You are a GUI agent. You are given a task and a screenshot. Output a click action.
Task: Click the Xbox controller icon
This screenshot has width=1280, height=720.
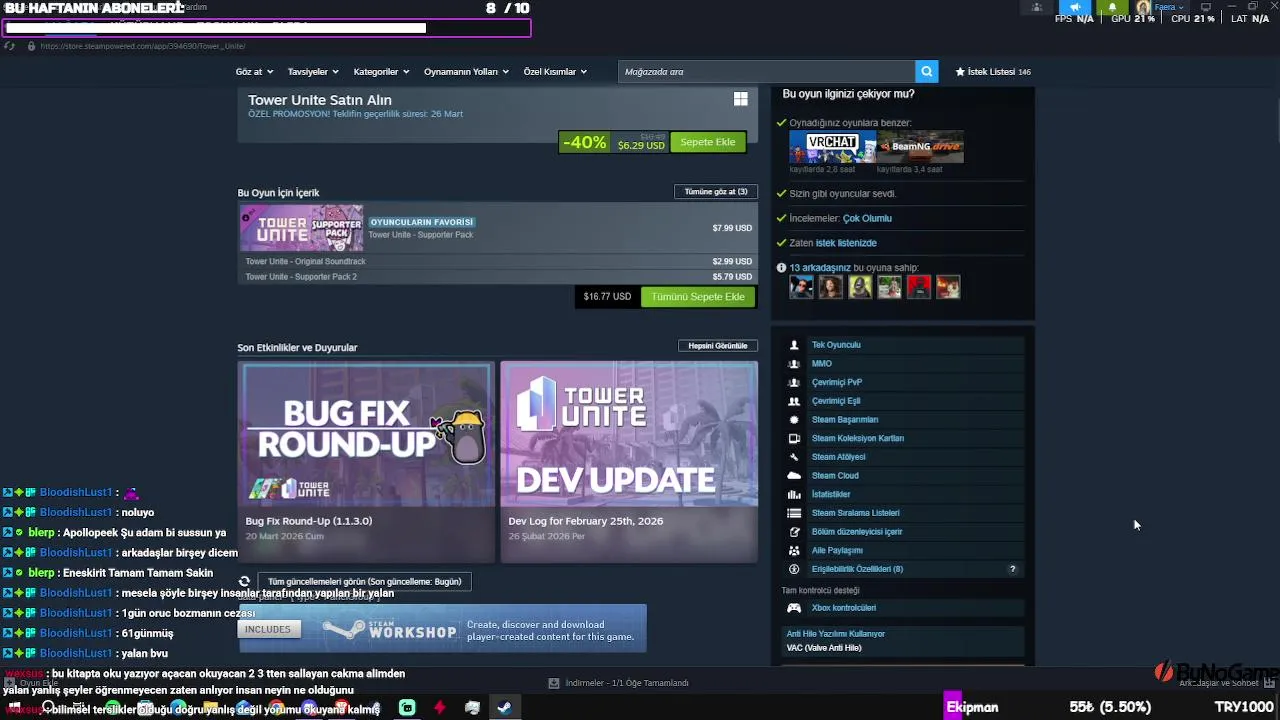click(794, 608)
